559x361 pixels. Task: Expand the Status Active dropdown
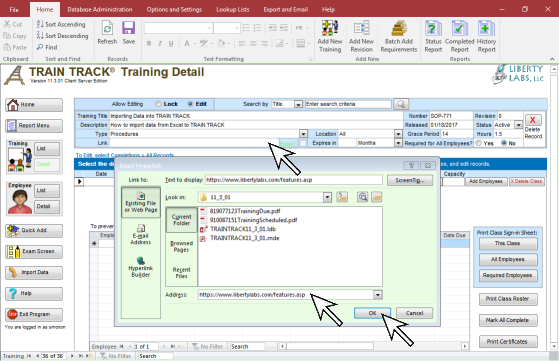click(x=518, y=125)
